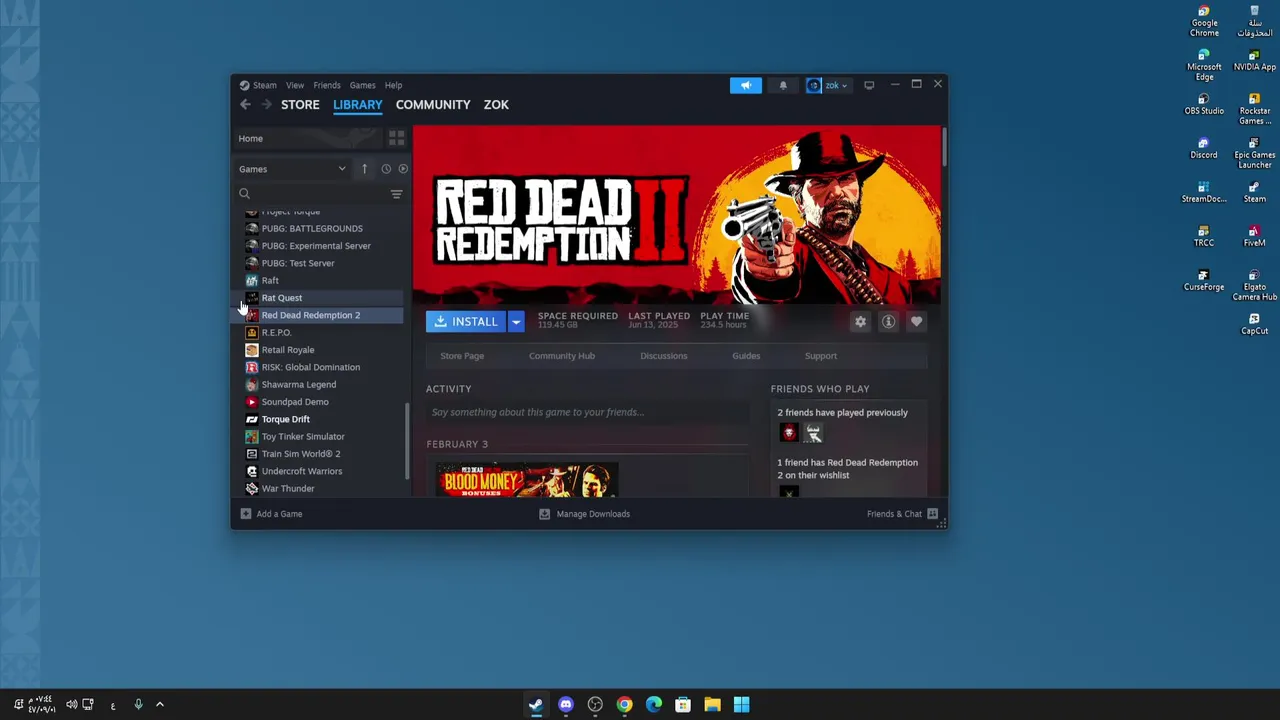Switch to the COMMUNITY tab
Image resolution: width=1280 pixels, height=720 pixels.
click(x=433, y=104)
